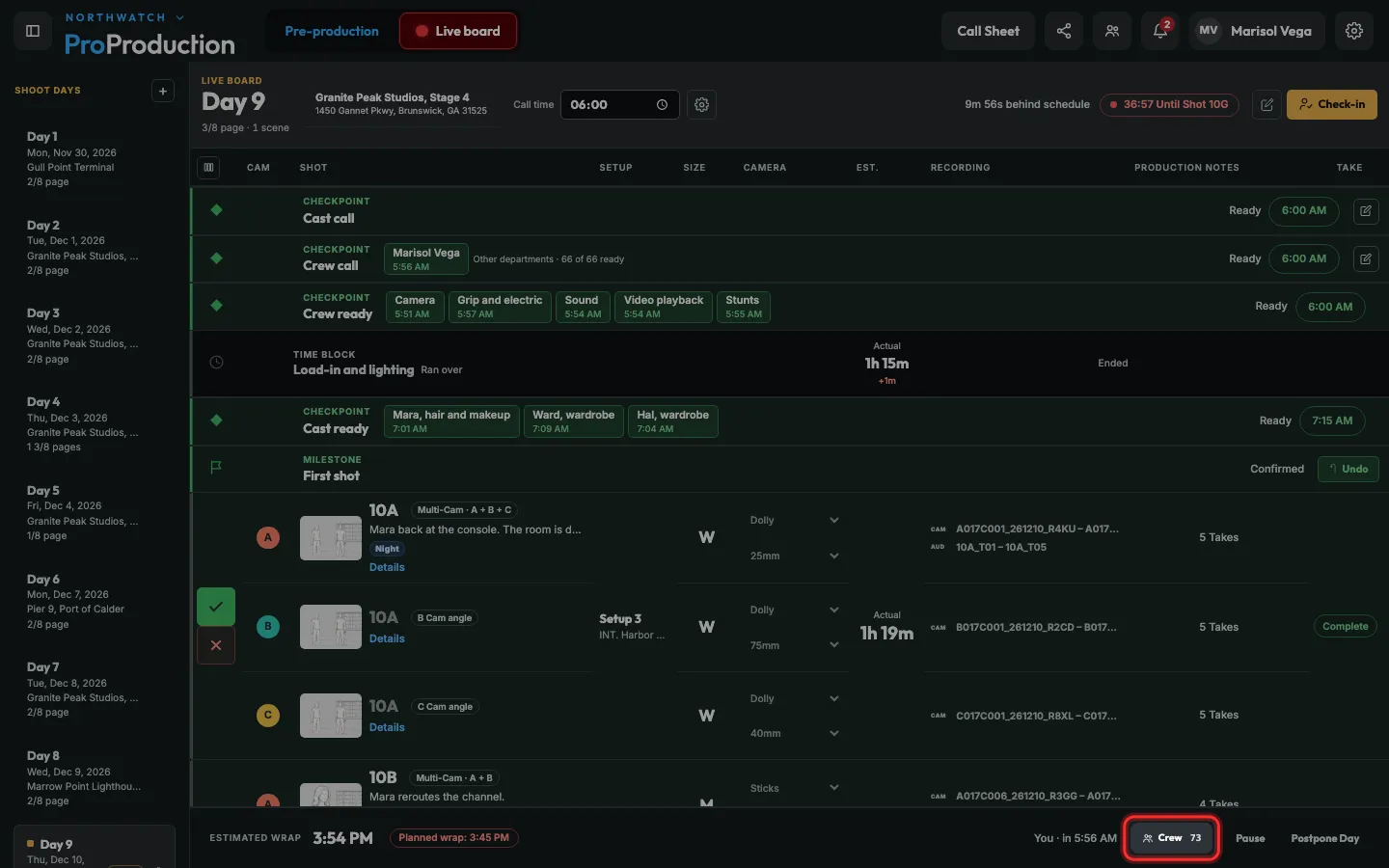Open the 75mm lens dropdown
The width and height of the screenshot is (1389, 868).
point(795,645)
